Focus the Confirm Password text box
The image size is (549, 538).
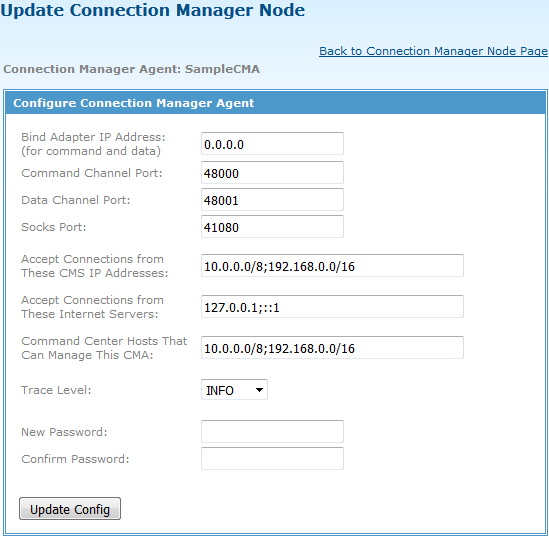pos(272,459)
